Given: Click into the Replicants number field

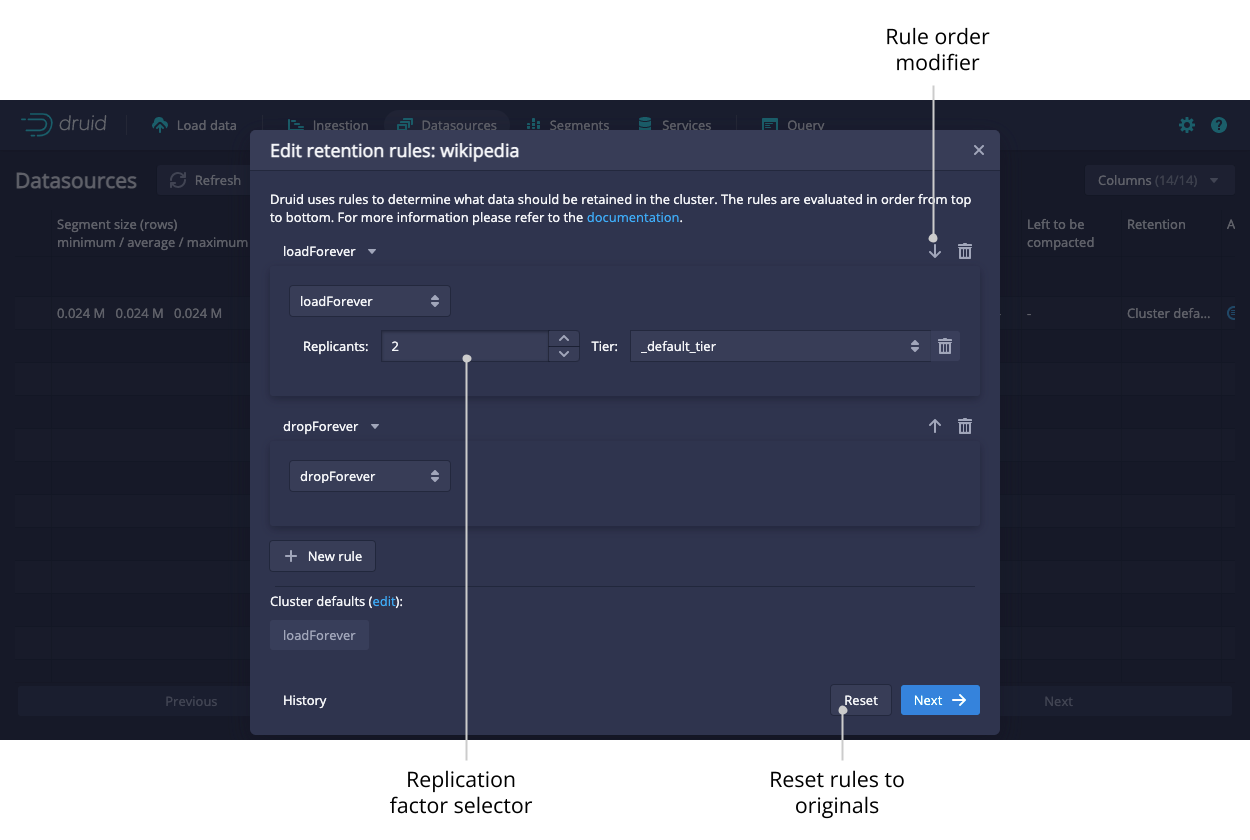Looking at the screenshot, I should 465,347.
